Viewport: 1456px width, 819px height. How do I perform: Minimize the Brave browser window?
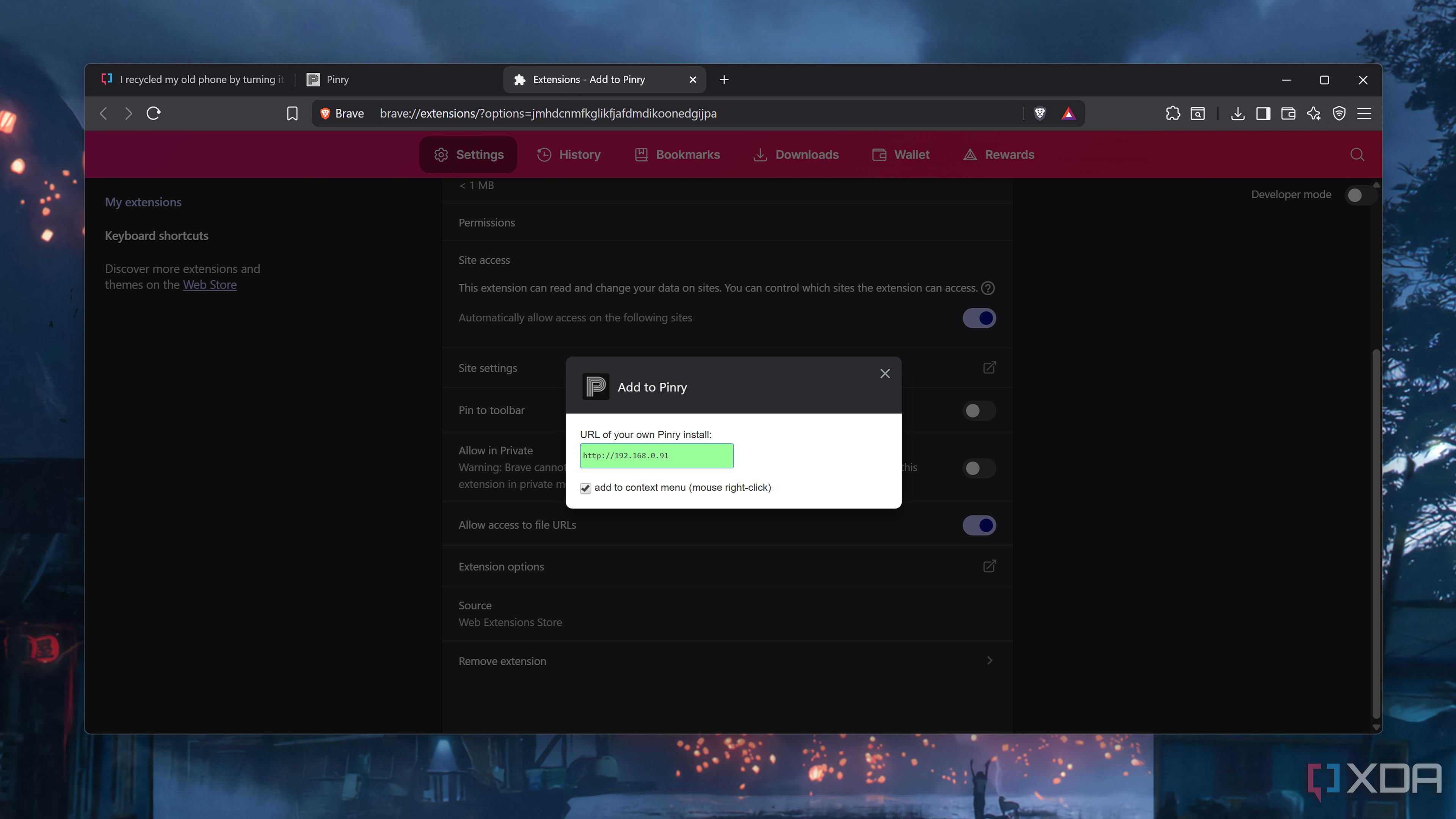tap(1286, 80)
